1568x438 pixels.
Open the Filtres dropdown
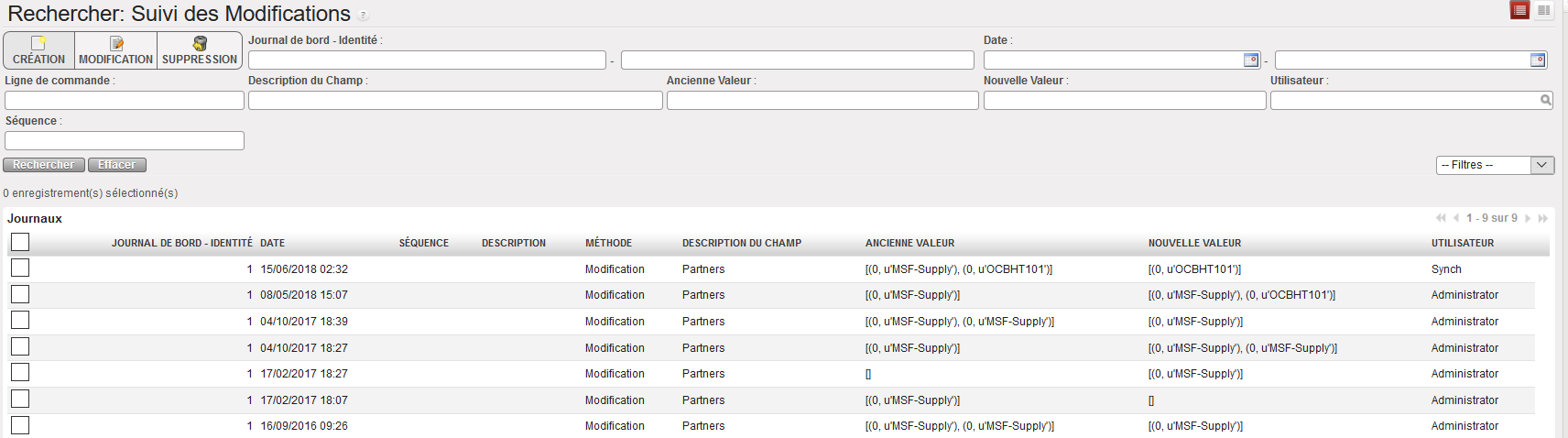[1494, 165]
